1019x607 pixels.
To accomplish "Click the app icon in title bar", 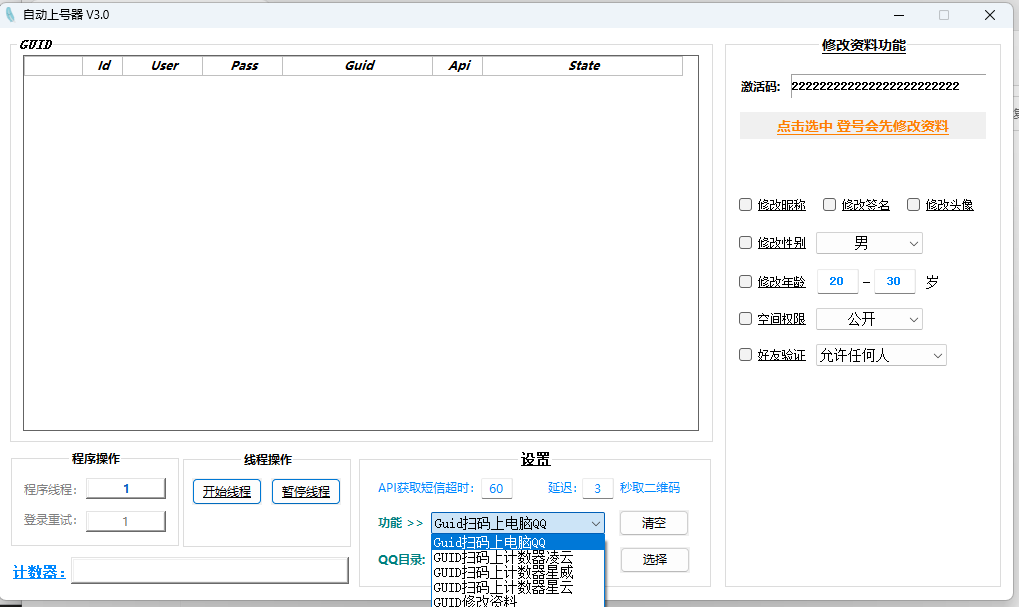I will pos(11,15).
